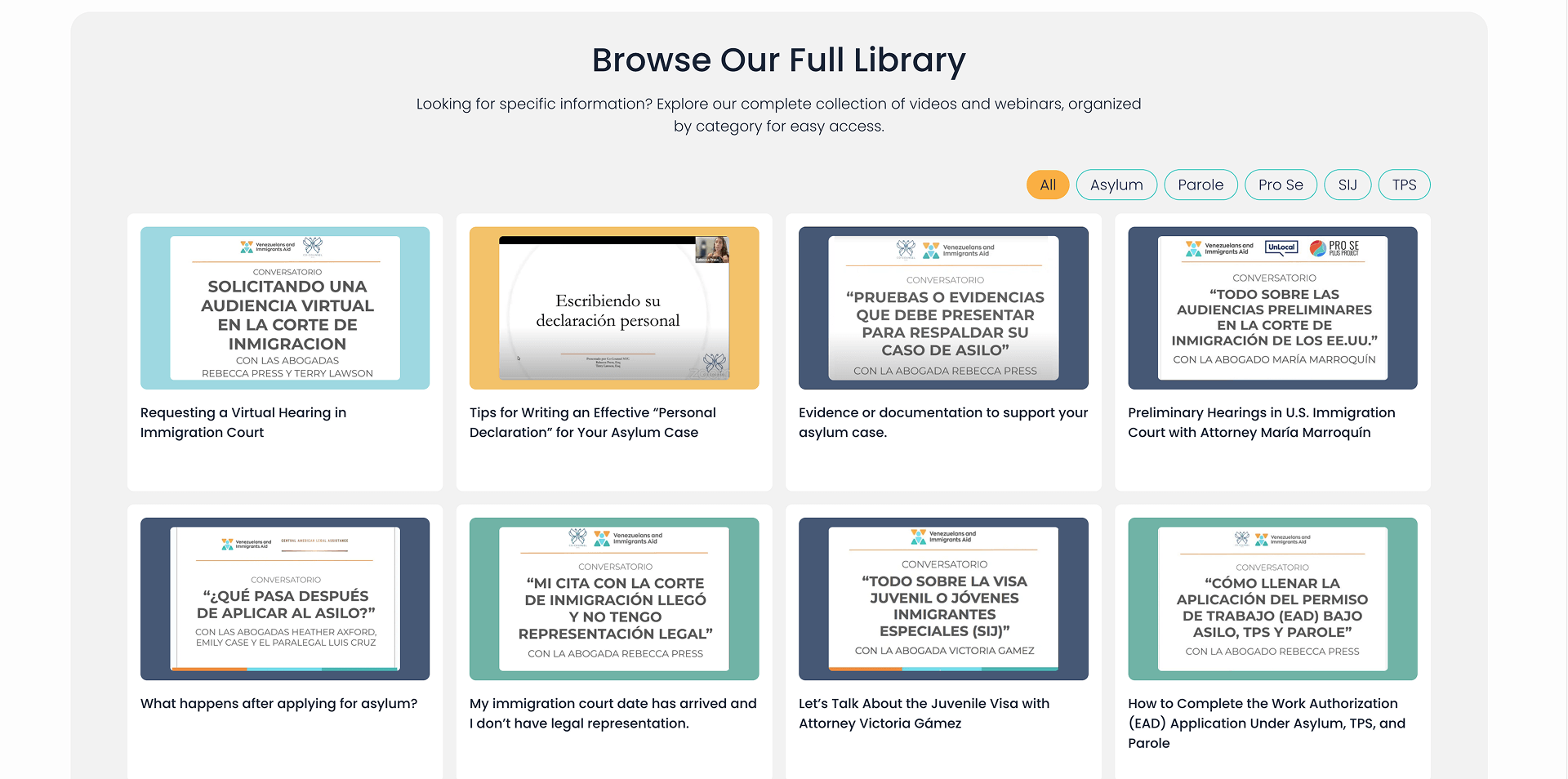Select the All filter pill
Image resolution: width=1568 pixels, height=779 pixels.
pos(1048,185)
